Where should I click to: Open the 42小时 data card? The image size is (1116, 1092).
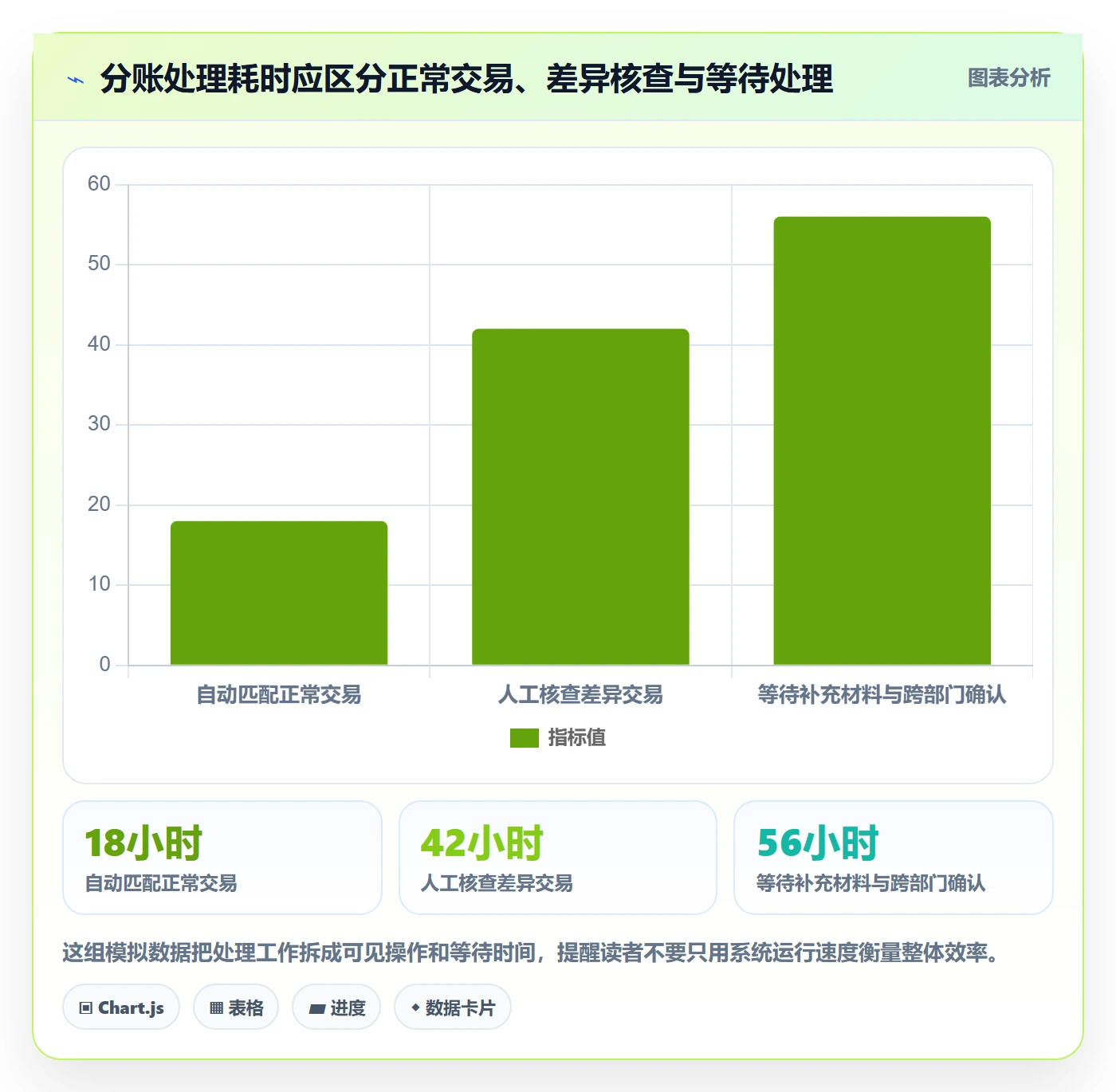point(558,858)
